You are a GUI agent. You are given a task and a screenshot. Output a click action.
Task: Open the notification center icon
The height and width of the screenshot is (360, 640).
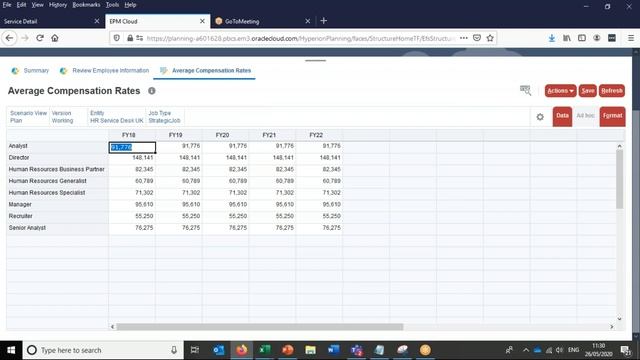(625, 350)
